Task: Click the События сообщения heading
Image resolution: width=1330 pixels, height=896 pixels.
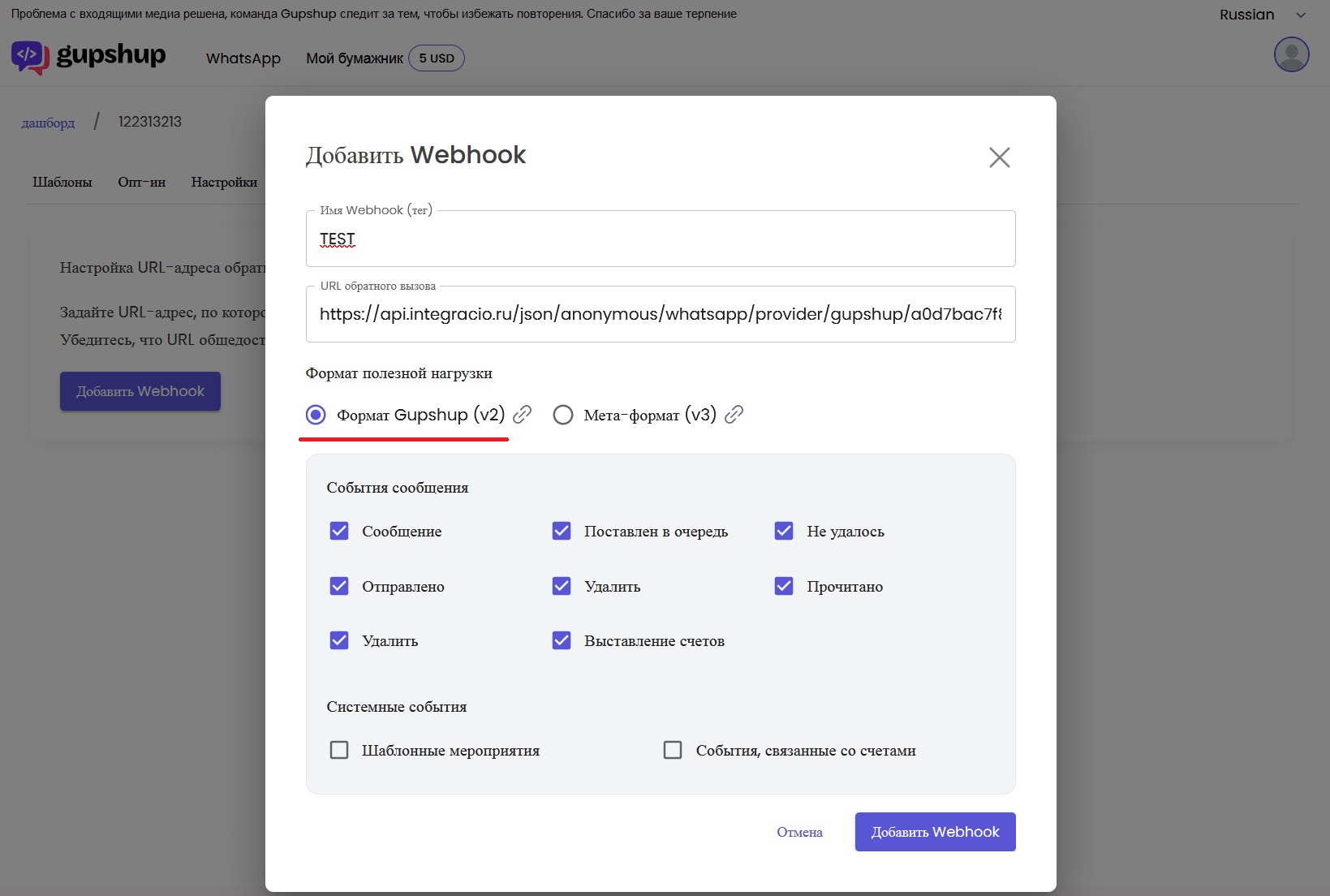Action: click(x=398, y=488)
